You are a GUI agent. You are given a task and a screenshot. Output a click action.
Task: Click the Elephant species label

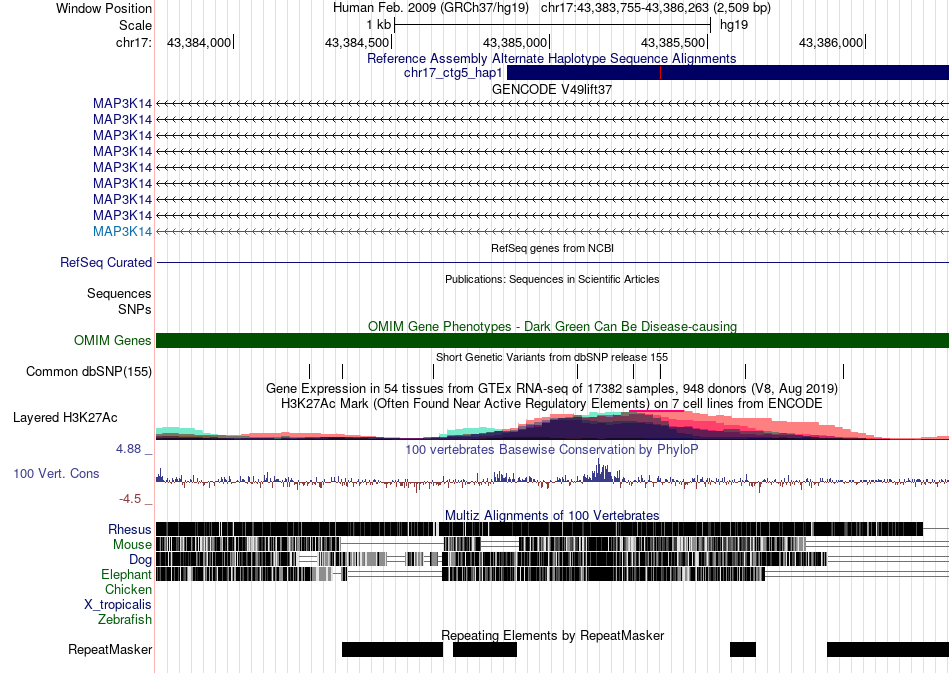pos(126,574)
